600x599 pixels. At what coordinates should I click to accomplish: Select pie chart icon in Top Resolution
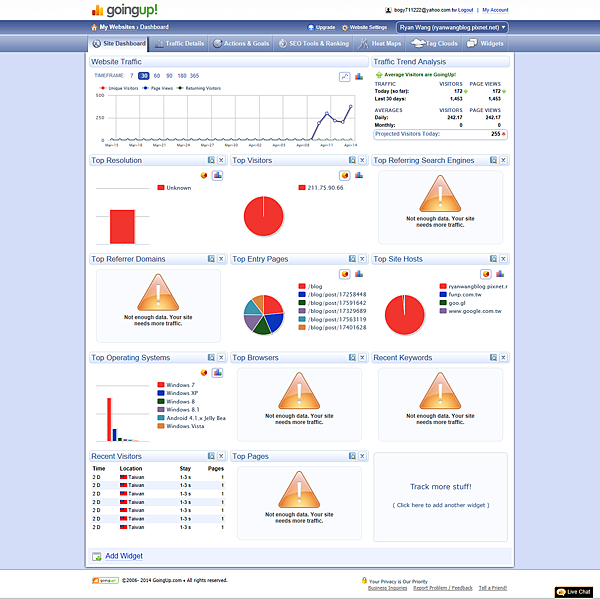click(x=204, y=175)
